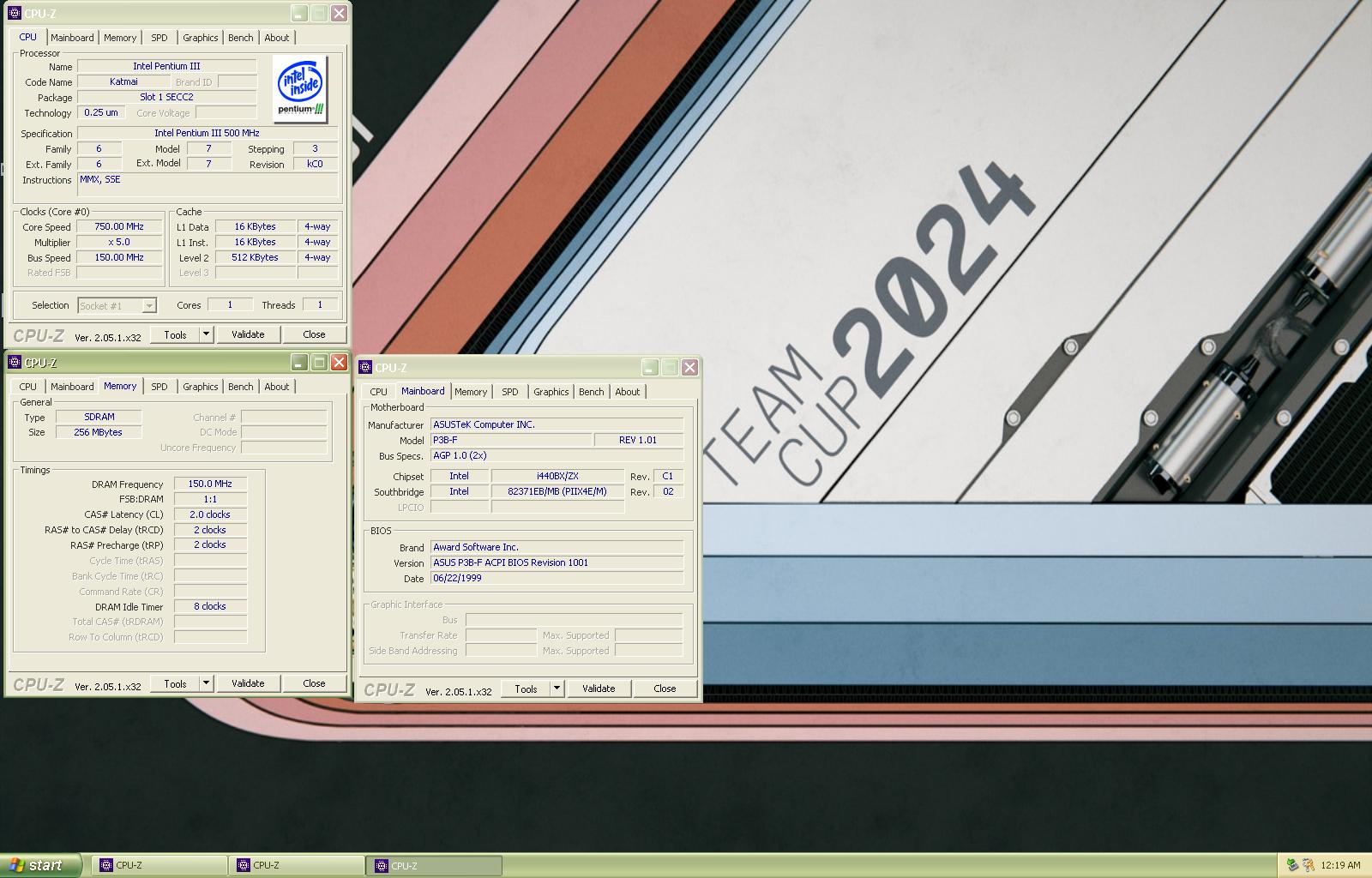Open Mainboard tab in top CPU window
The width and height of the screenshot is (1372, 878).
pos(72,38)
